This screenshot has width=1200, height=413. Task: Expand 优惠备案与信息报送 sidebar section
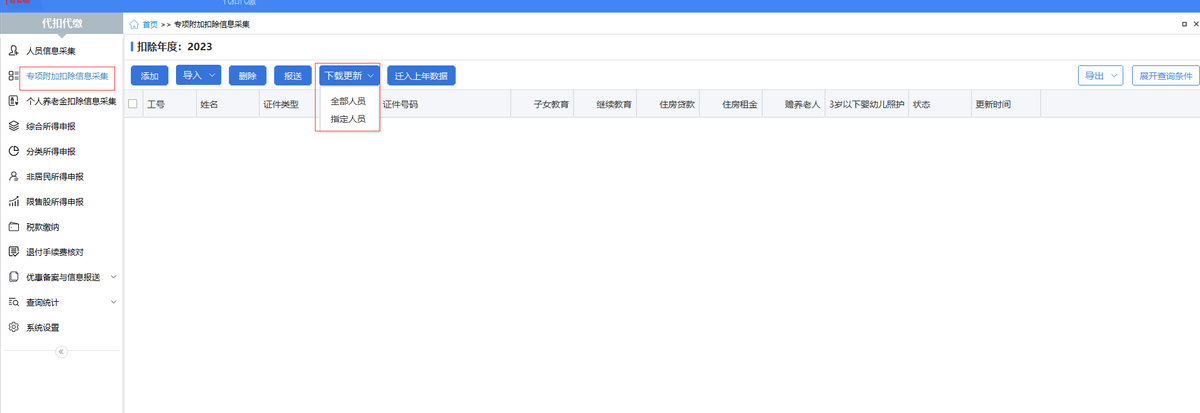pos(114,277)
